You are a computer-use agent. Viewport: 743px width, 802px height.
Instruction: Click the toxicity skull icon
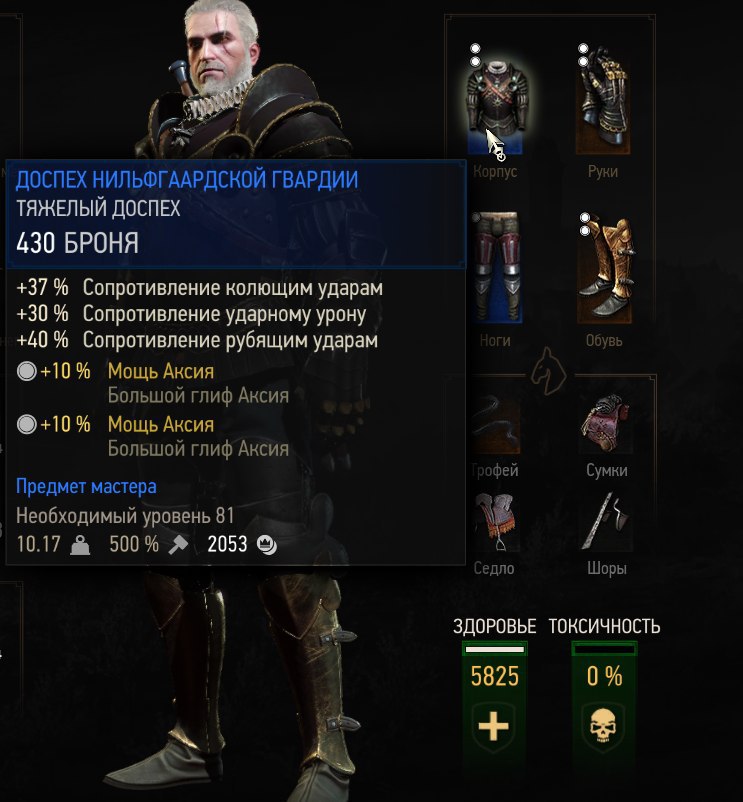[x=603, y=726]
